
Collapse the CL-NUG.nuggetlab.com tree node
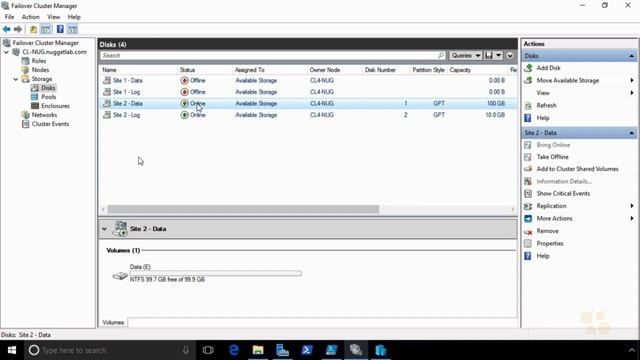(x=7, y=52)
